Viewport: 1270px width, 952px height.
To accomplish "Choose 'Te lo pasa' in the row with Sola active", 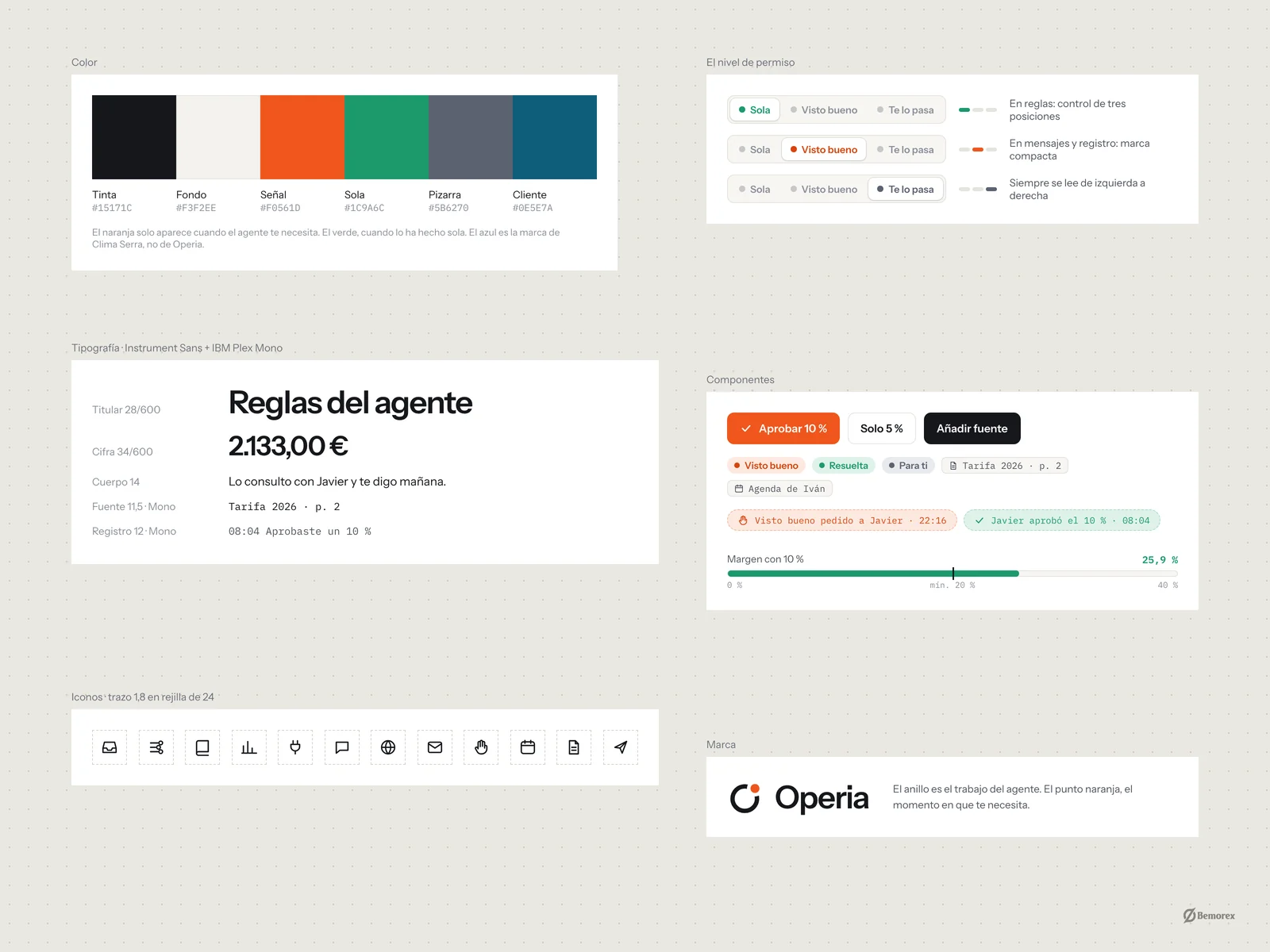I will coord(906,109).
